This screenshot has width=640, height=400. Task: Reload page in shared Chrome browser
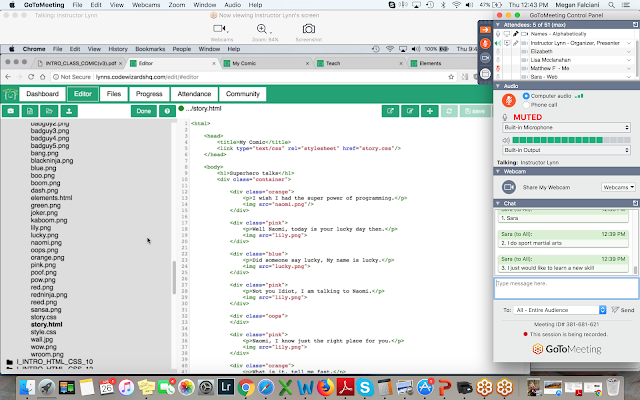[31, 77]
